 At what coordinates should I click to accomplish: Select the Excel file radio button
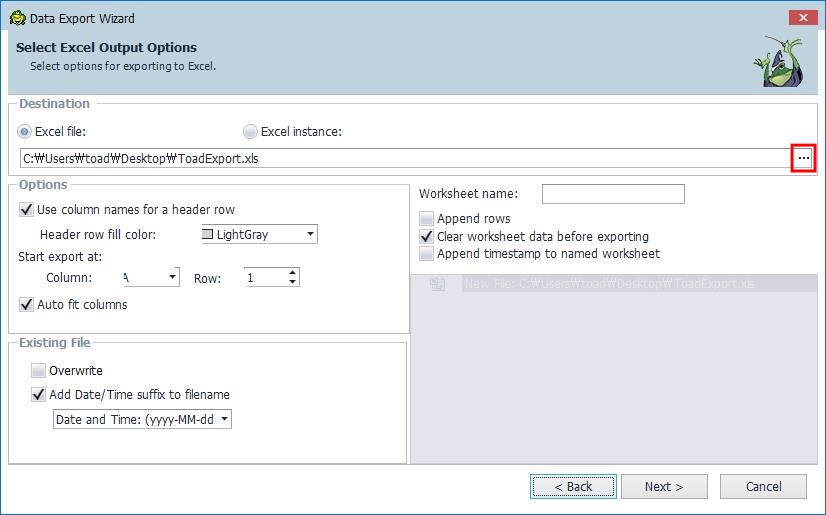point(25,132)
